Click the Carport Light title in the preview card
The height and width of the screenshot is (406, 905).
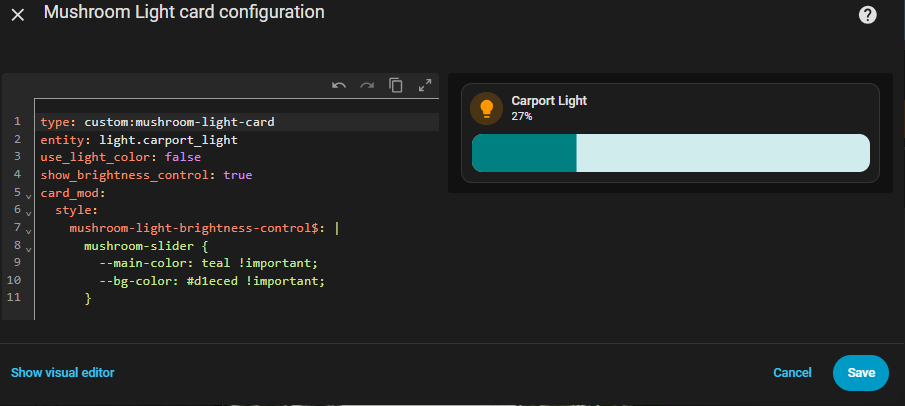[548, 101]
